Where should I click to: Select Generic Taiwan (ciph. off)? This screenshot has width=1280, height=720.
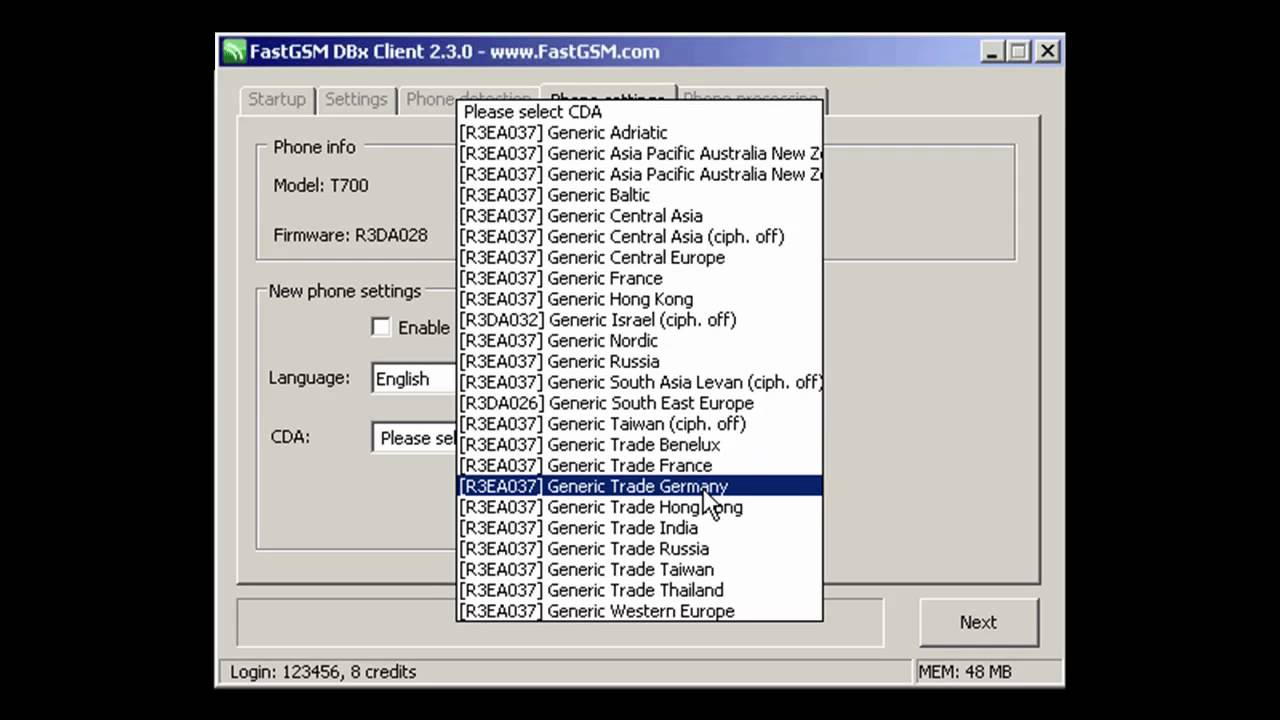(640, 424)
